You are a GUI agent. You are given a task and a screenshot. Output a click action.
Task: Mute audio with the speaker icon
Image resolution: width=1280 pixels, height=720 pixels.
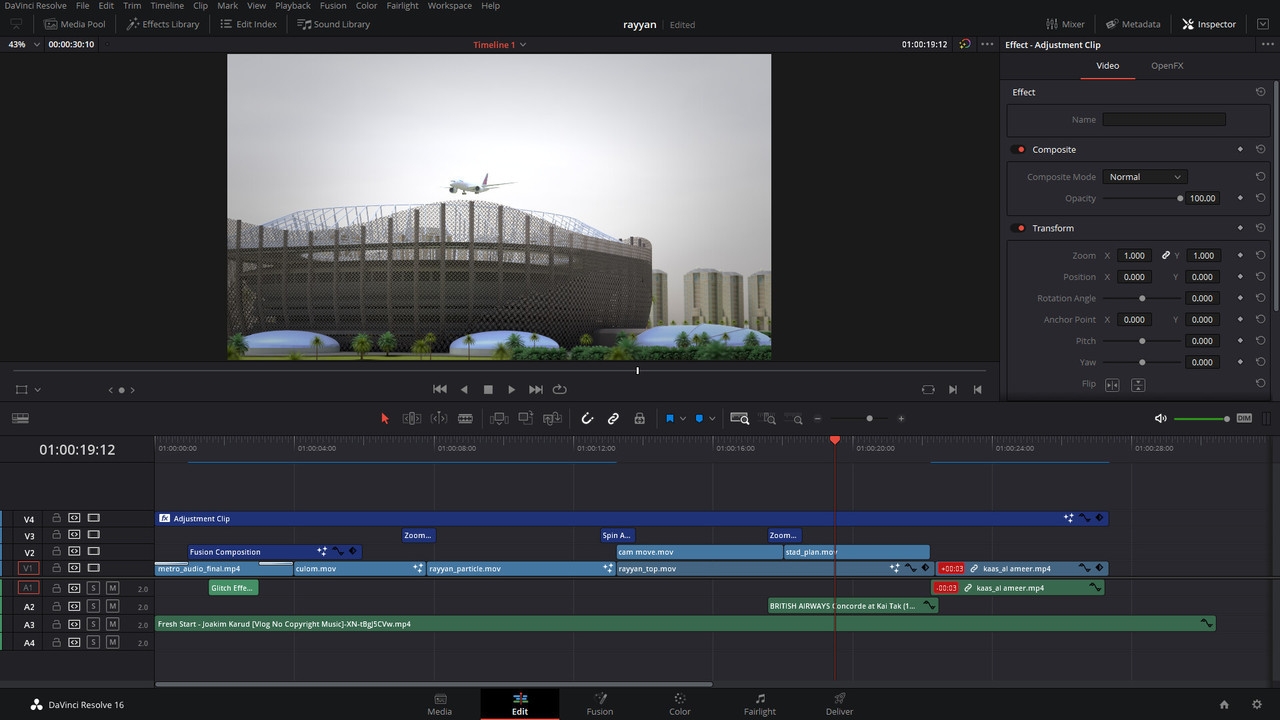point(1161,419)
